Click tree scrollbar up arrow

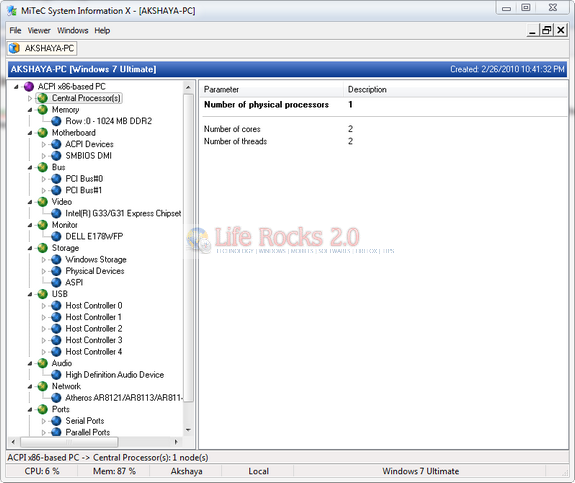tap(188, 87)
